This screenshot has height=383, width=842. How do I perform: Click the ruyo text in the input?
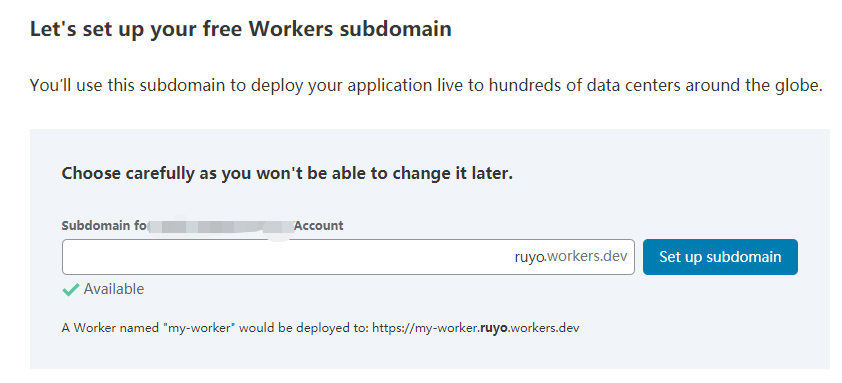(529, 257)
